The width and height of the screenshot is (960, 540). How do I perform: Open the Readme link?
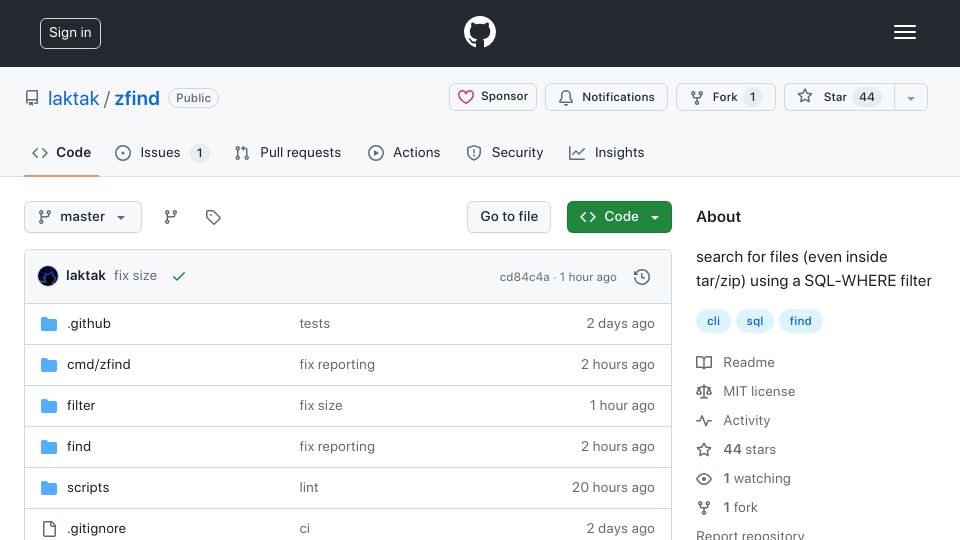click(749, 362)
